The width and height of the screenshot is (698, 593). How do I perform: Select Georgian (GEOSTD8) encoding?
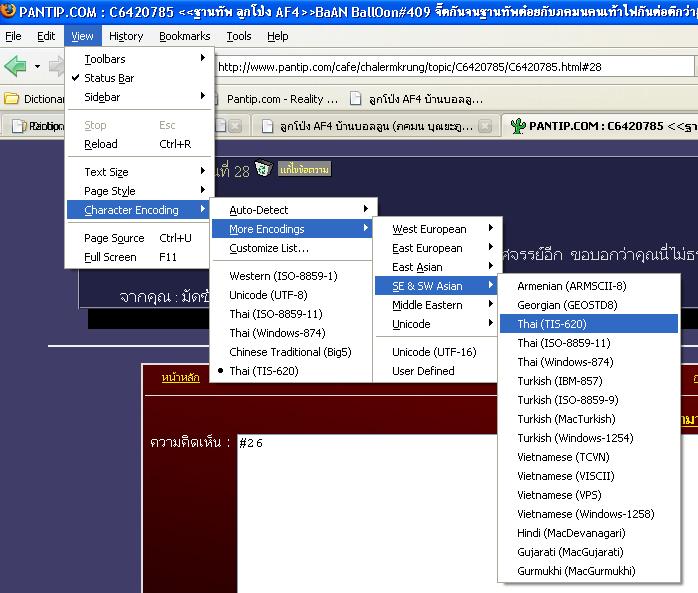589,305
